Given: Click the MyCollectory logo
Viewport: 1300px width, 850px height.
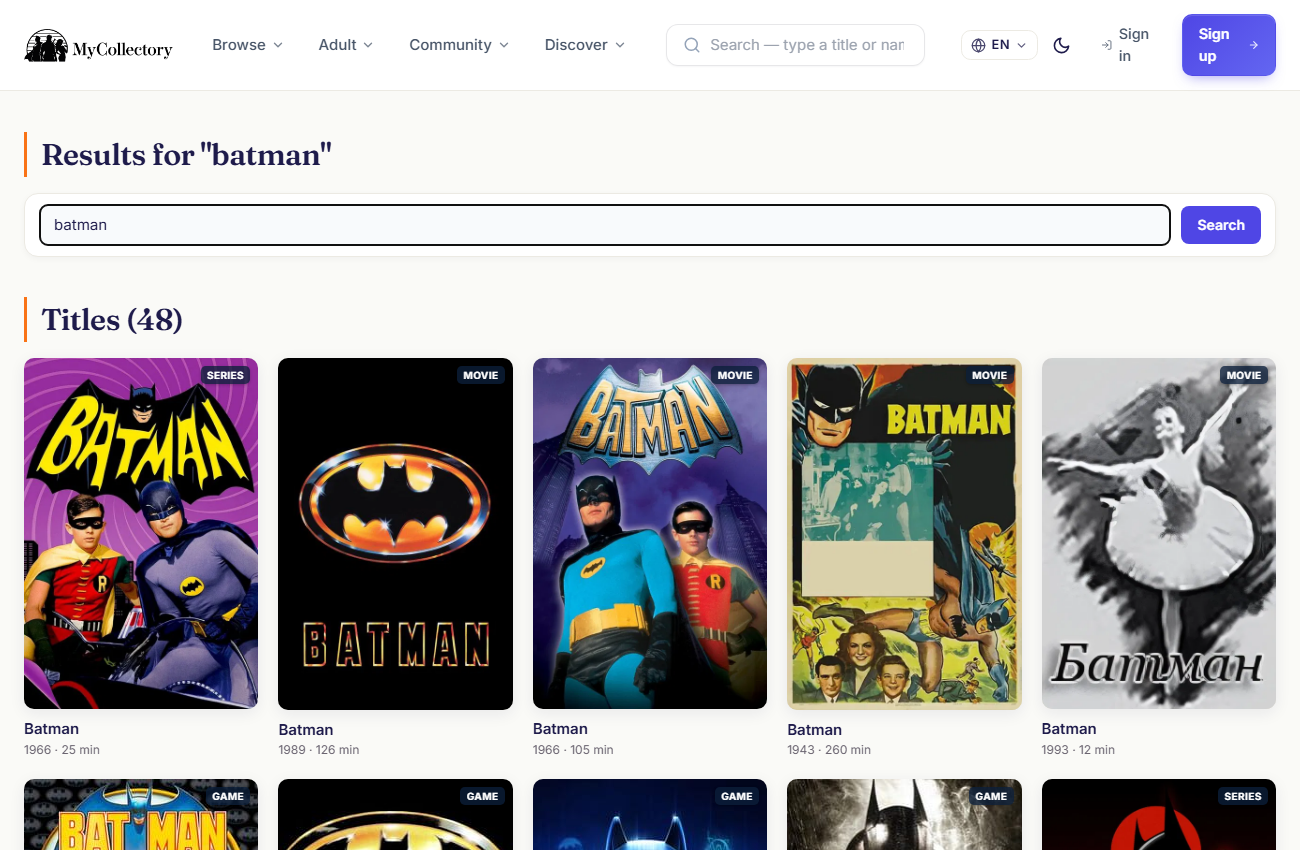Looking at the screenshot, I should pos(98,45).
